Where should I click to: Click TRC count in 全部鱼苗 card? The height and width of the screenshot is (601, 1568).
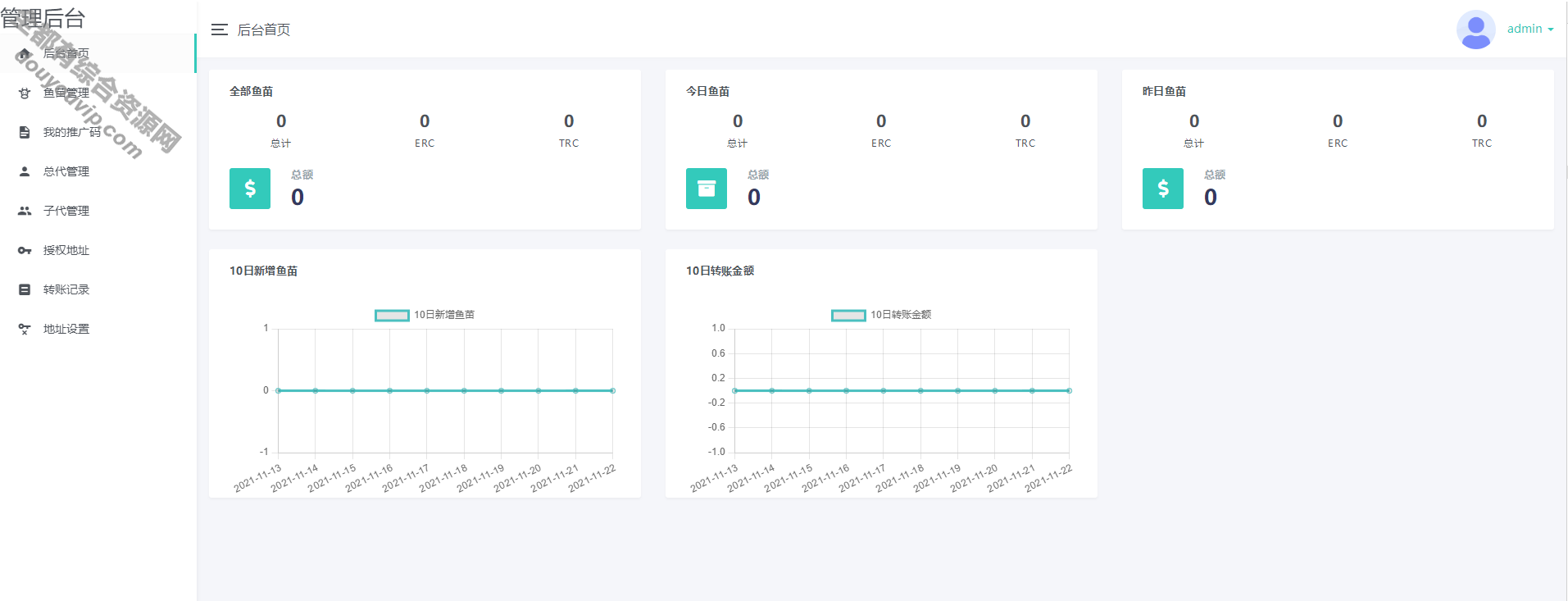pos(569,121)
